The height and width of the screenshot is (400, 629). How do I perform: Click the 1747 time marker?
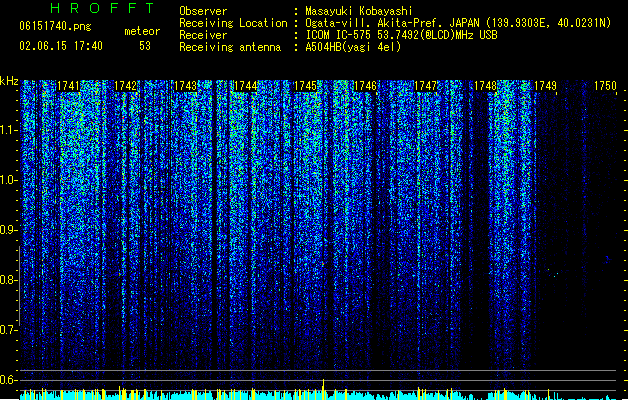tap(425, 86)
